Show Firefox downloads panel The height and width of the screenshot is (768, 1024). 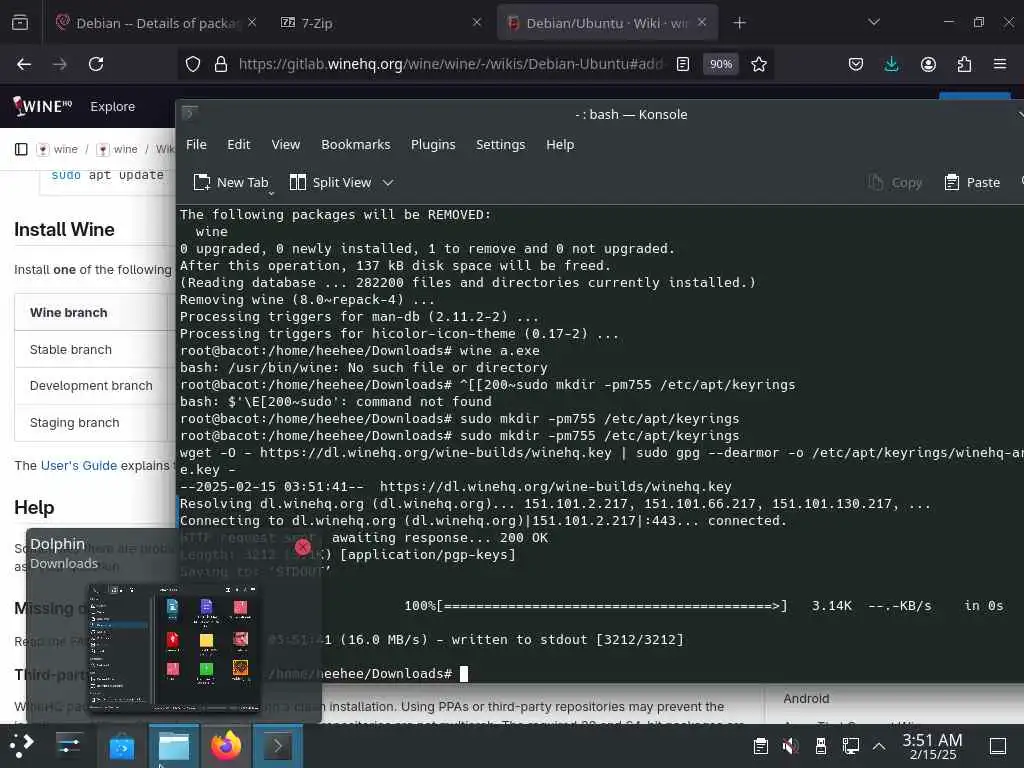tap(891, 64)
